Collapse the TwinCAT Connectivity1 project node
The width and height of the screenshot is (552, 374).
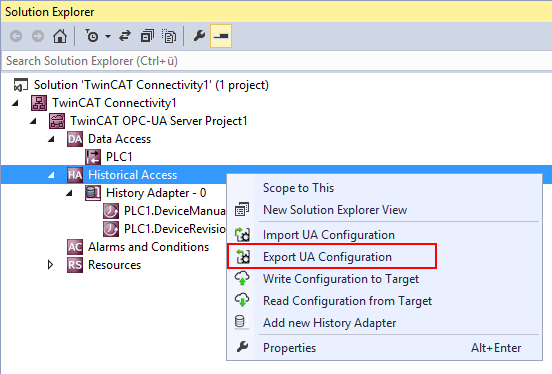tap(15, 103)
